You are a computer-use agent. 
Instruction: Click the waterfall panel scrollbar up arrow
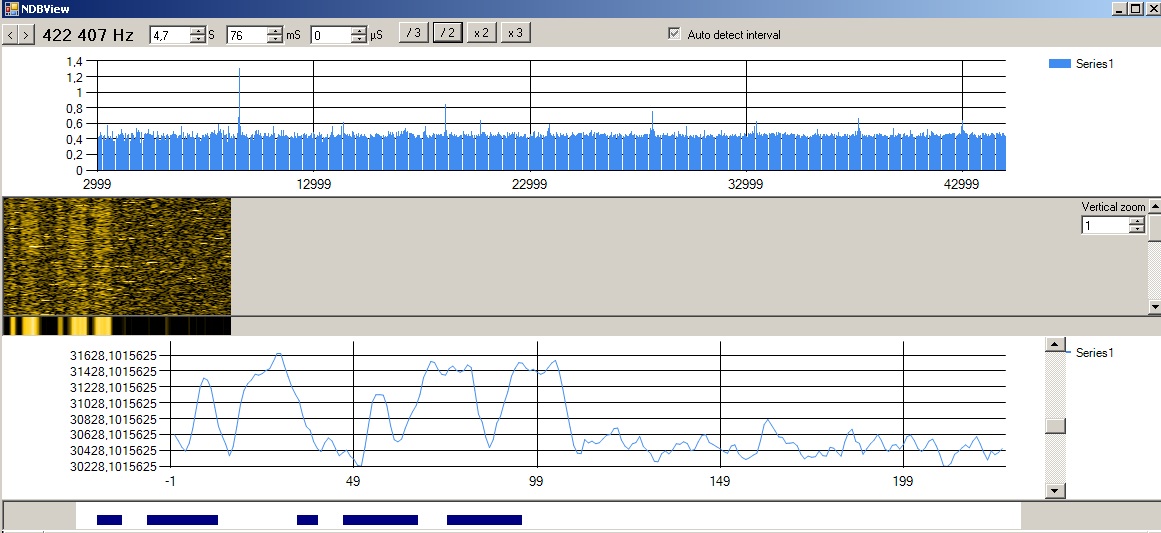click(x=1154, y=207)
